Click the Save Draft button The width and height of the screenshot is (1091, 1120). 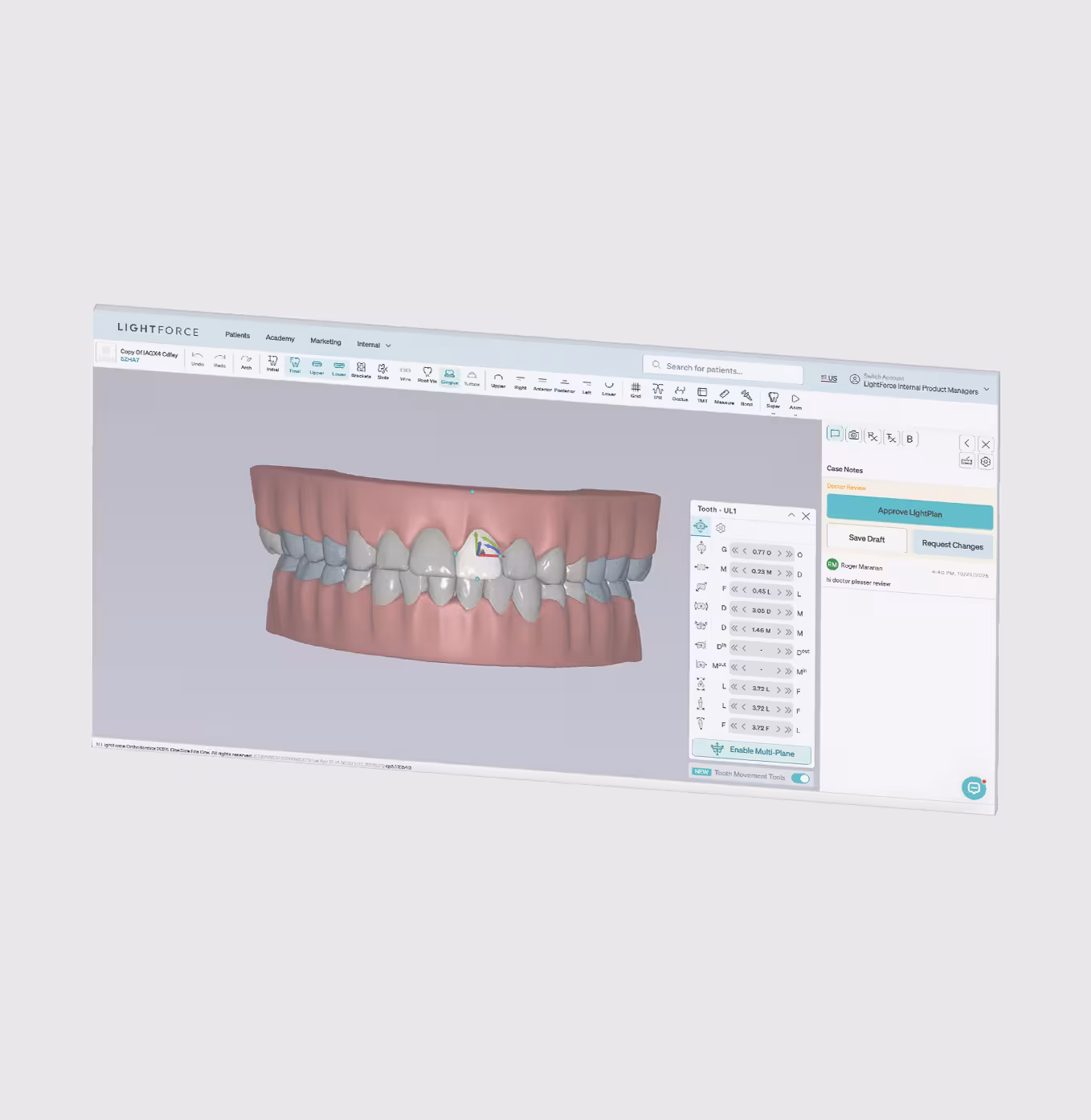pyautogui.click(x=867, y=539)
